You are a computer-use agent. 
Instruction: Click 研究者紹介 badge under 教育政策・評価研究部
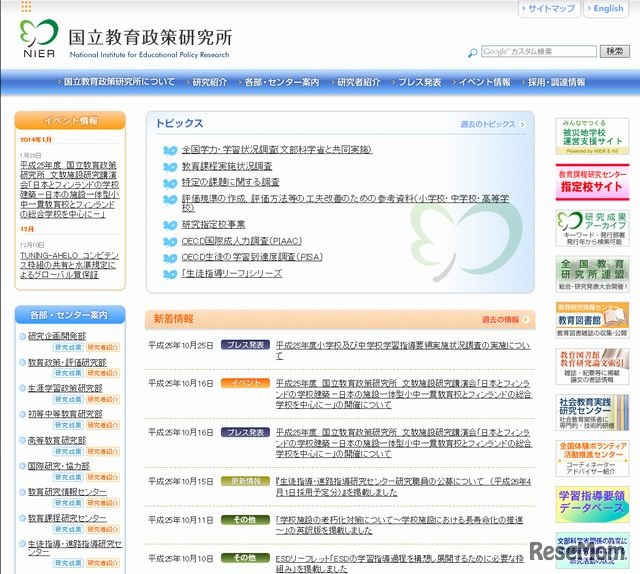pos(102,373)
